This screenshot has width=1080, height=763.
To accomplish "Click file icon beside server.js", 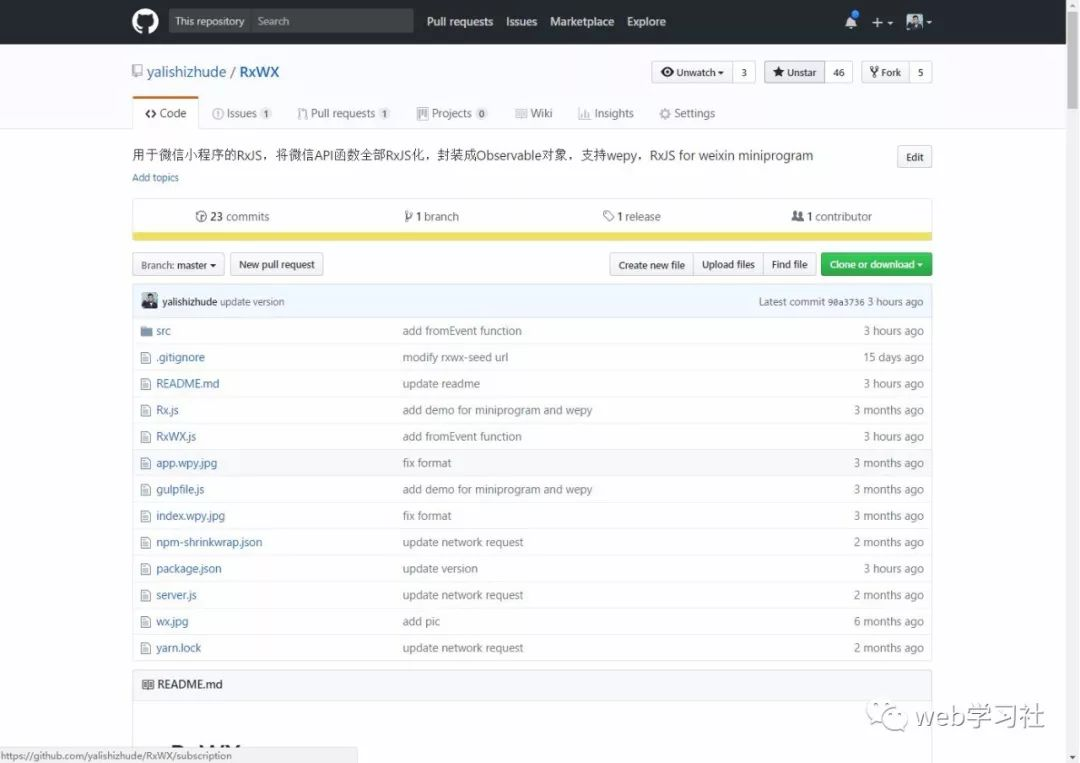I will [145, 595].
